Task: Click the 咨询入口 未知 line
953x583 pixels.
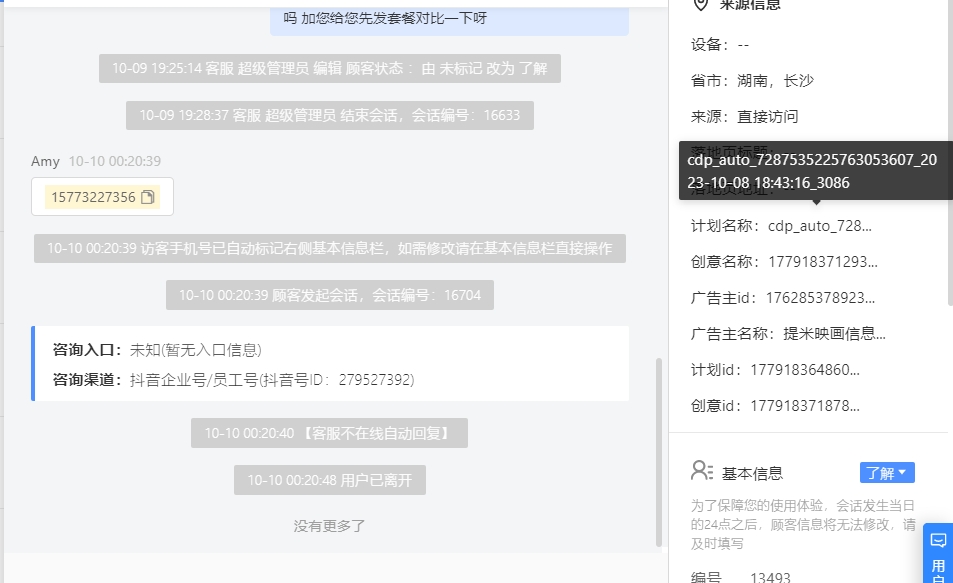Action: pyautogui.click(x=157, y=350)
